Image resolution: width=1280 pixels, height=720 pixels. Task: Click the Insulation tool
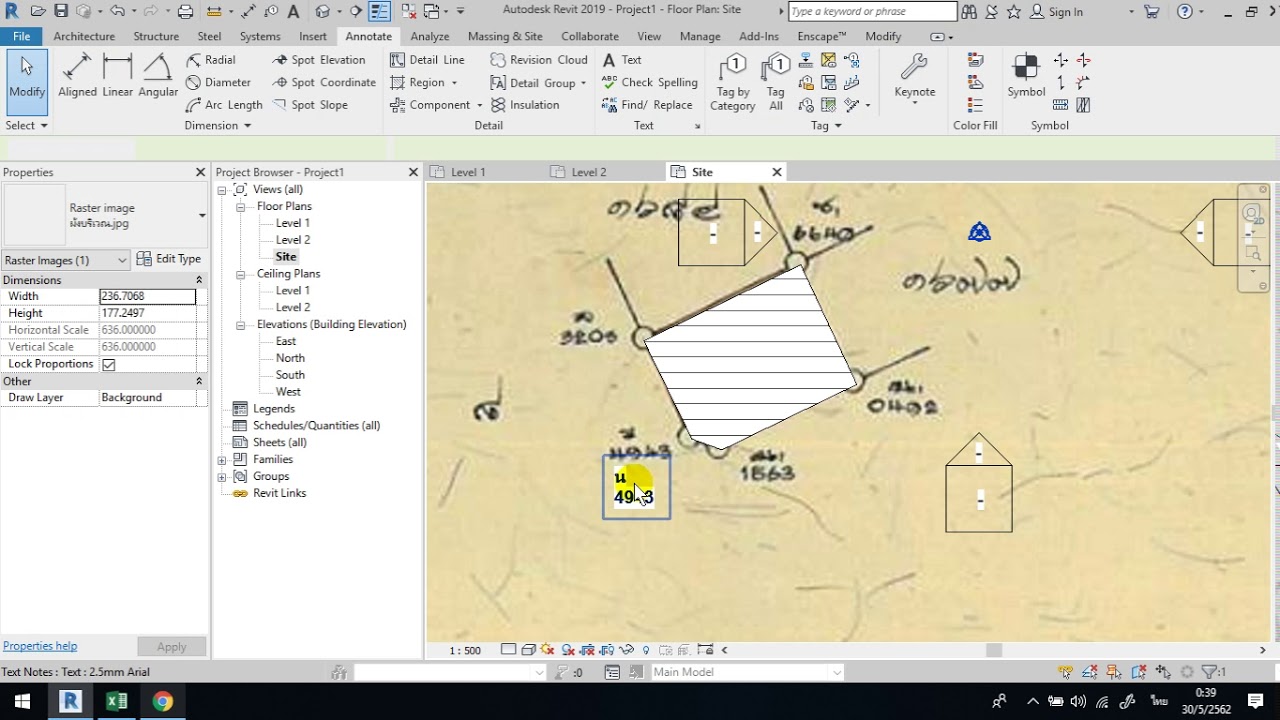point(525,104)
